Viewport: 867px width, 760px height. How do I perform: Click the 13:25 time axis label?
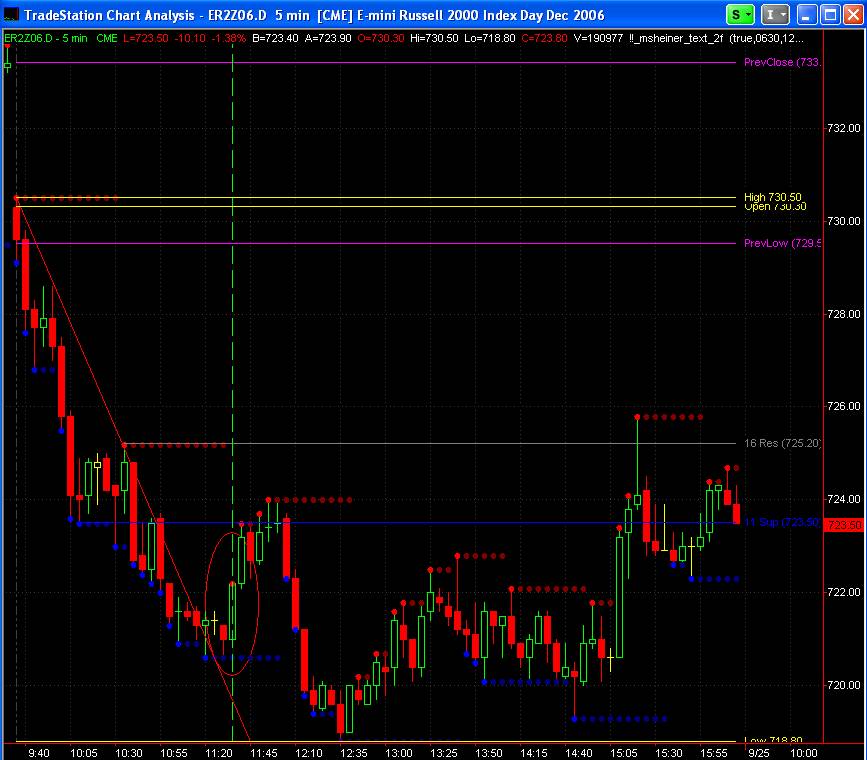point(443,753)
